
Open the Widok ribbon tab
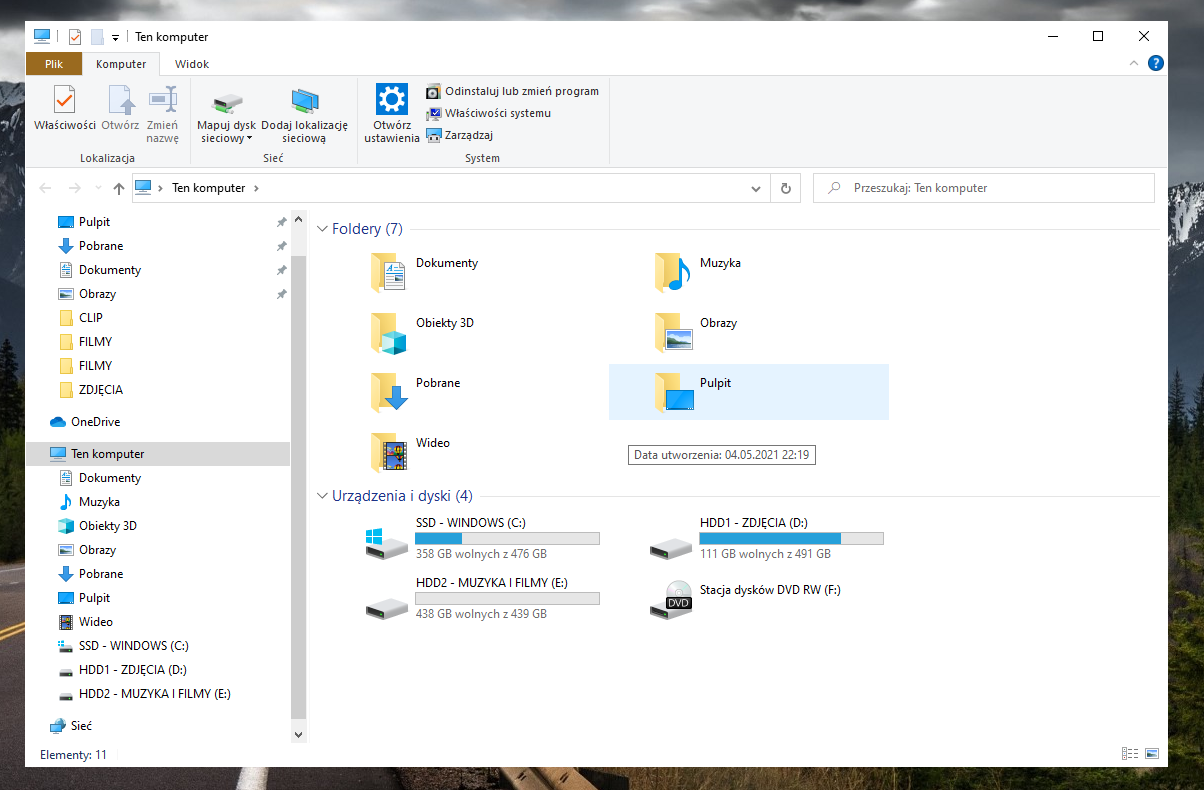[x=192, y=64]
